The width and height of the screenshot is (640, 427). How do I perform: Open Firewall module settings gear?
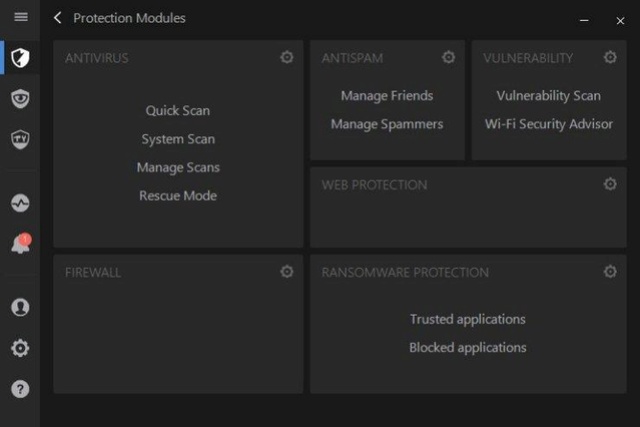click(x=287, y=271)
